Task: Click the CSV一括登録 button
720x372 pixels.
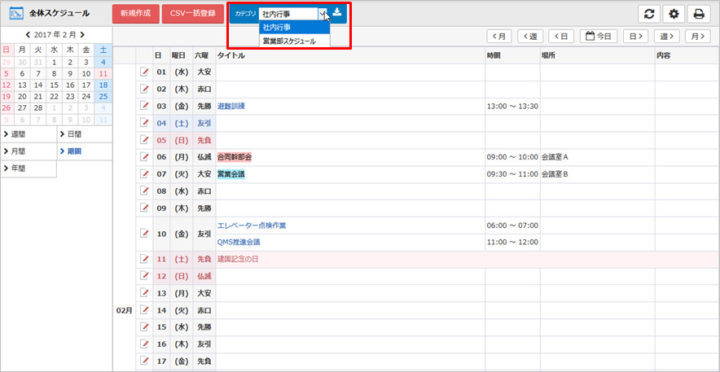Action: click(x=193, y=14)
